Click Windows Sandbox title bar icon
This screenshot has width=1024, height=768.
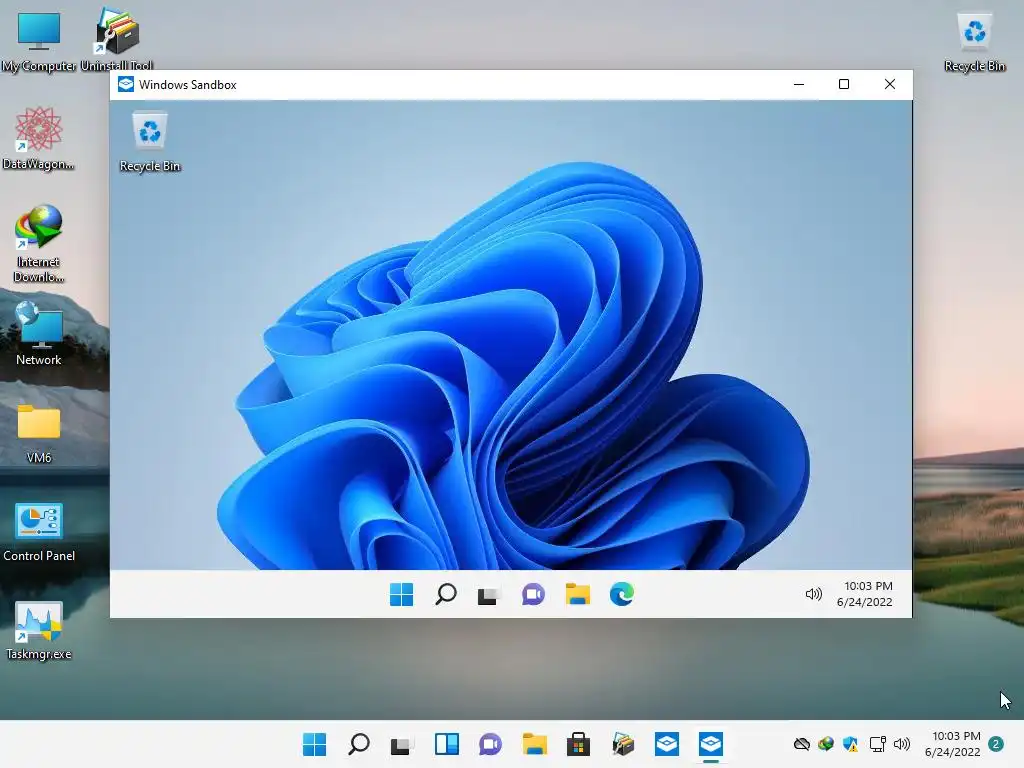point(125,84)
